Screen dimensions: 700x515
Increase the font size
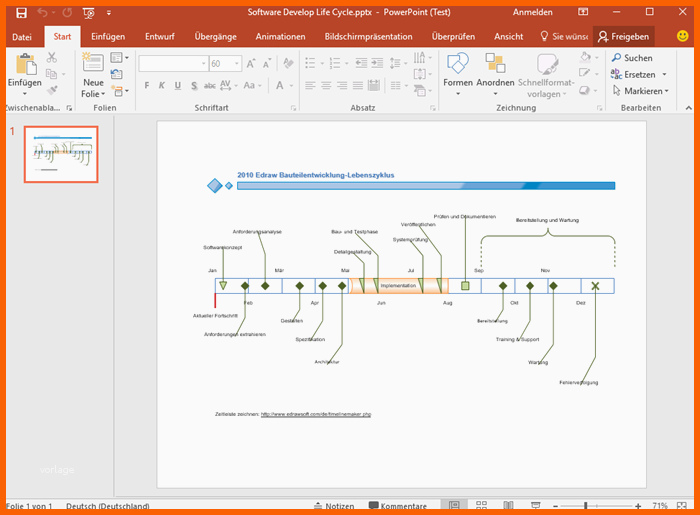click(x=251, y=64)
